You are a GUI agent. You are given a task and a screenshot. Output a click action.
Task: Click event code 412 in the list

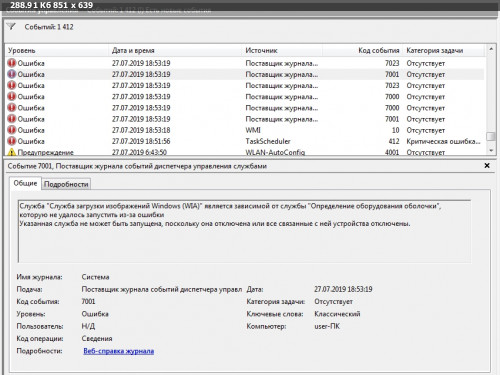click(394, 141)
